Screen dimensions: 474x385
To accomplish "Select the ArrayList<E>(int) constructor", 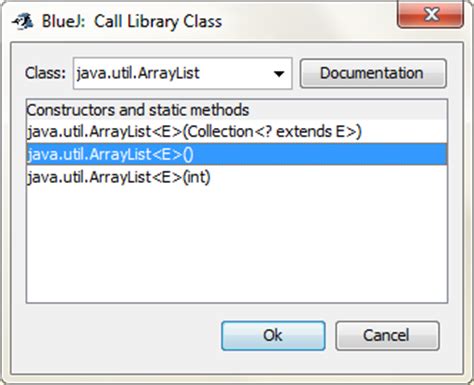I will pos(237,177).
